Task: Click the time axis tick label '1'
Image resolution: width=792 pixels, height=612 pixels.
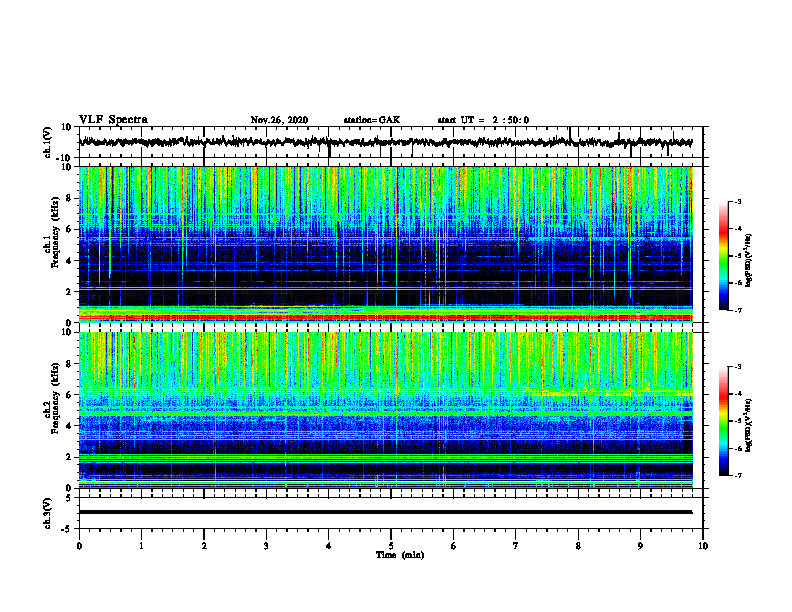Action: click(141, 546)
